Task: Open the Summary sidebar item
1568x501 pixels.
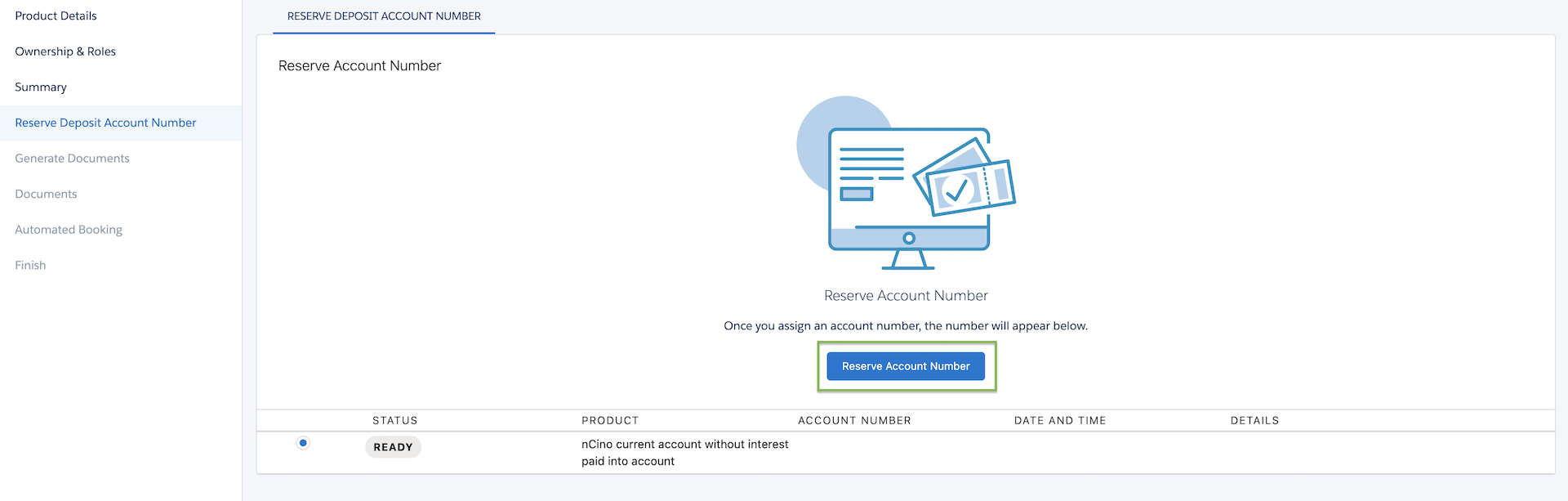Action: (x=41, y=87)
